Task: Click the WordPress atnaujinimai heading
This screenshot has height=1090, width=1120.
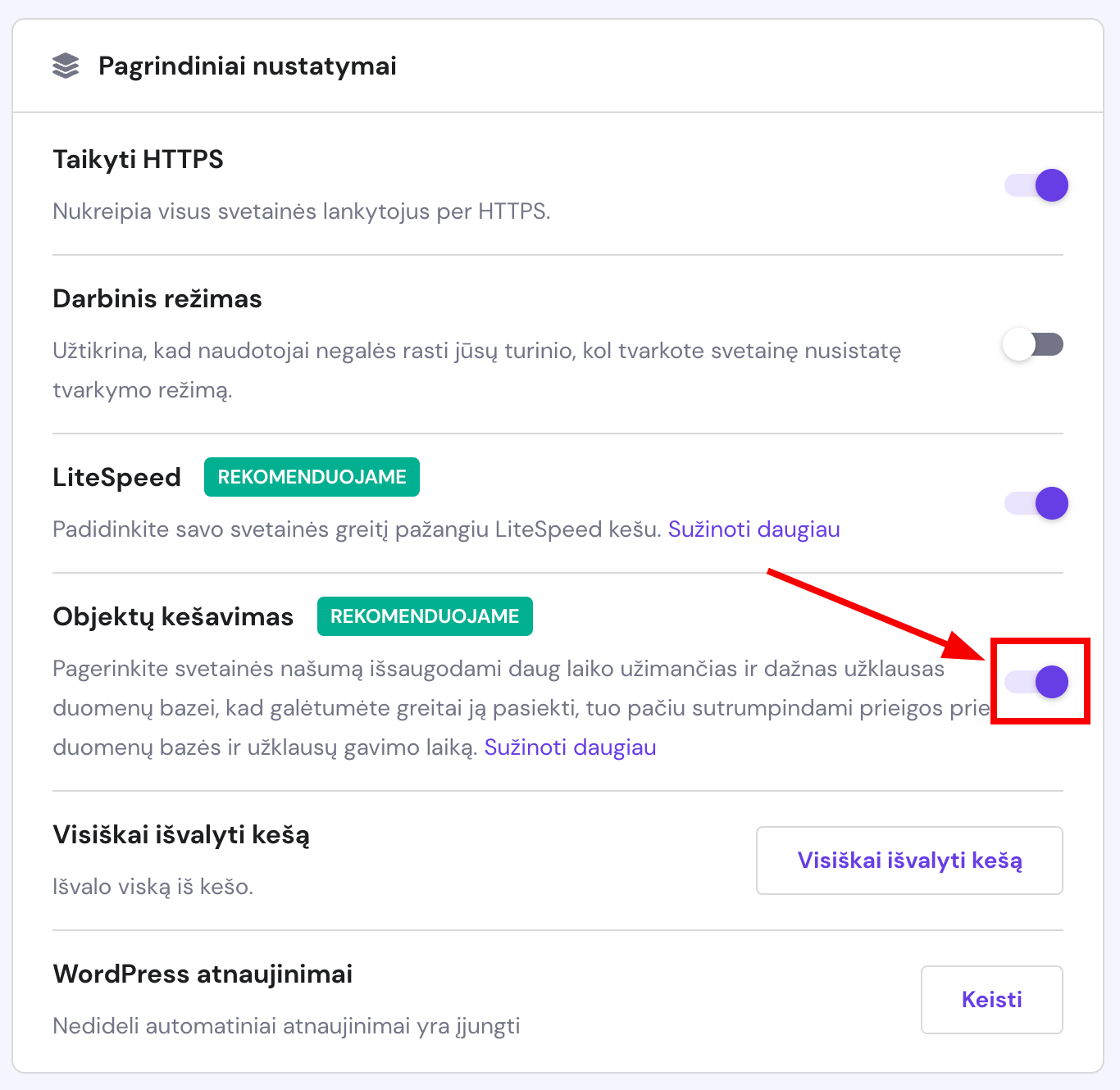Action: tap(202, 974)
